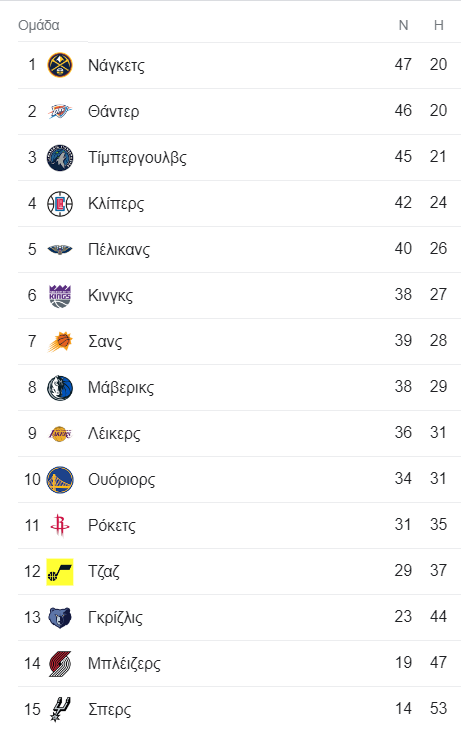Click the Mavericks team logo
The height and width of the screenshot is (740, 461).
60,387
